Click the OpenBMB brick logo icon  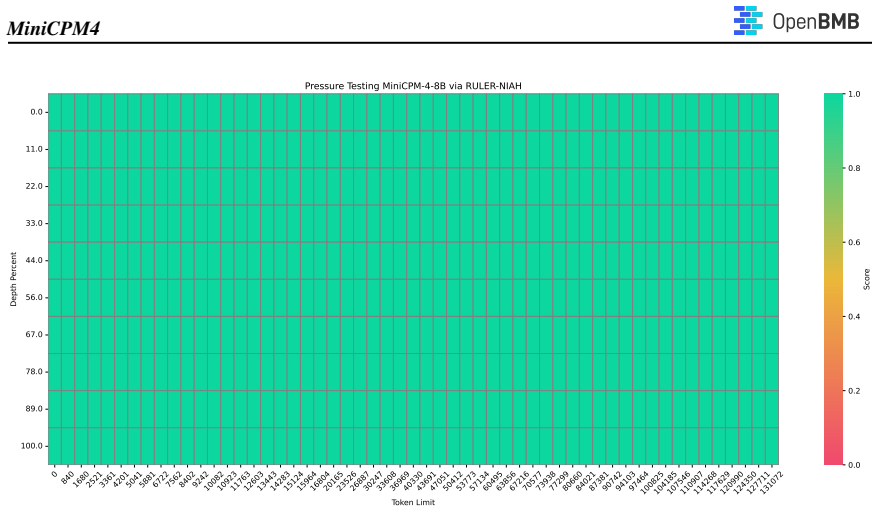click(x=748, y=21)
